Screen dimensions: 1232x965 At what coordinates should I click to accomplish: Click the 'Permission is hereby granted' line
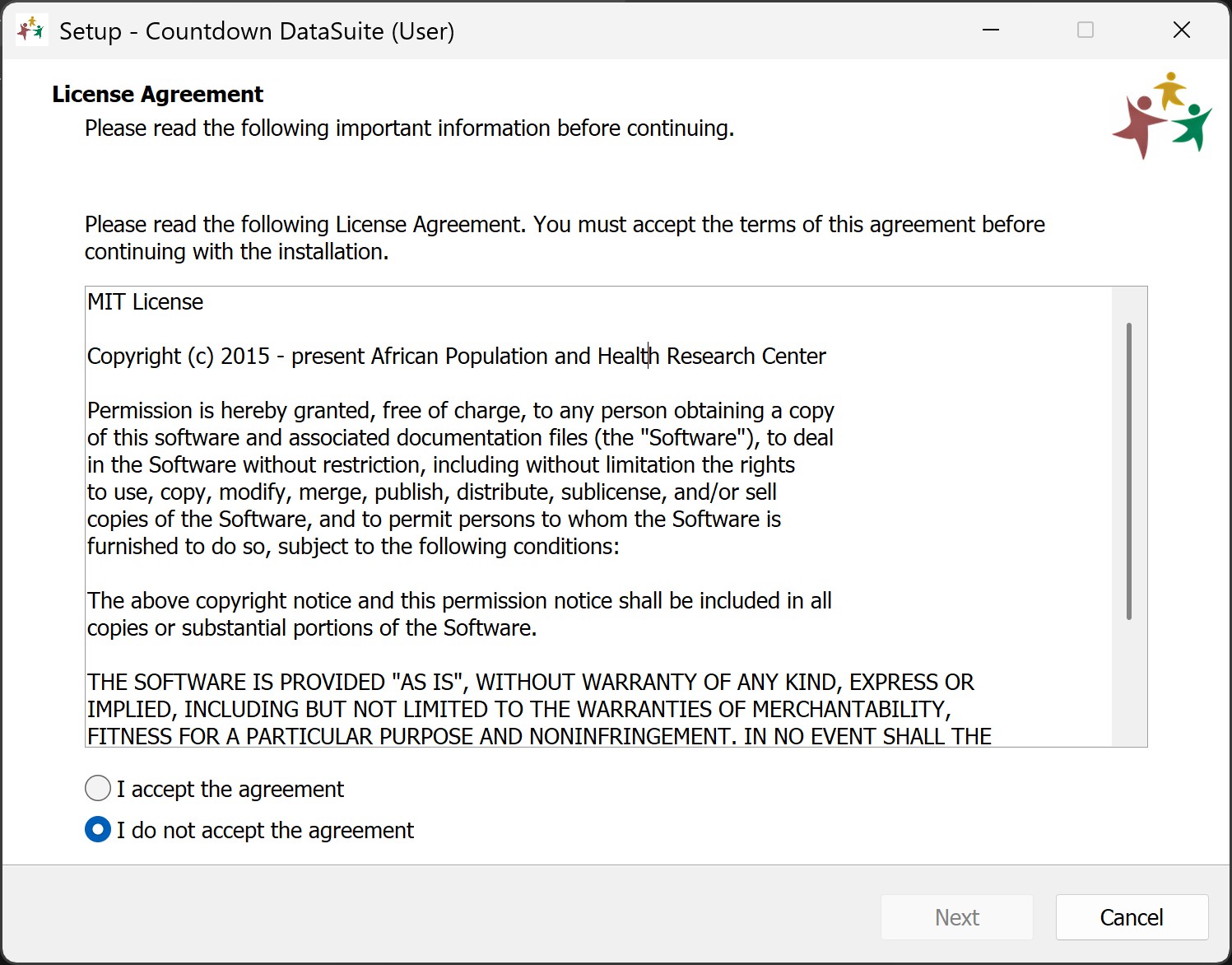pyautogui.click(x=461, y=411)
